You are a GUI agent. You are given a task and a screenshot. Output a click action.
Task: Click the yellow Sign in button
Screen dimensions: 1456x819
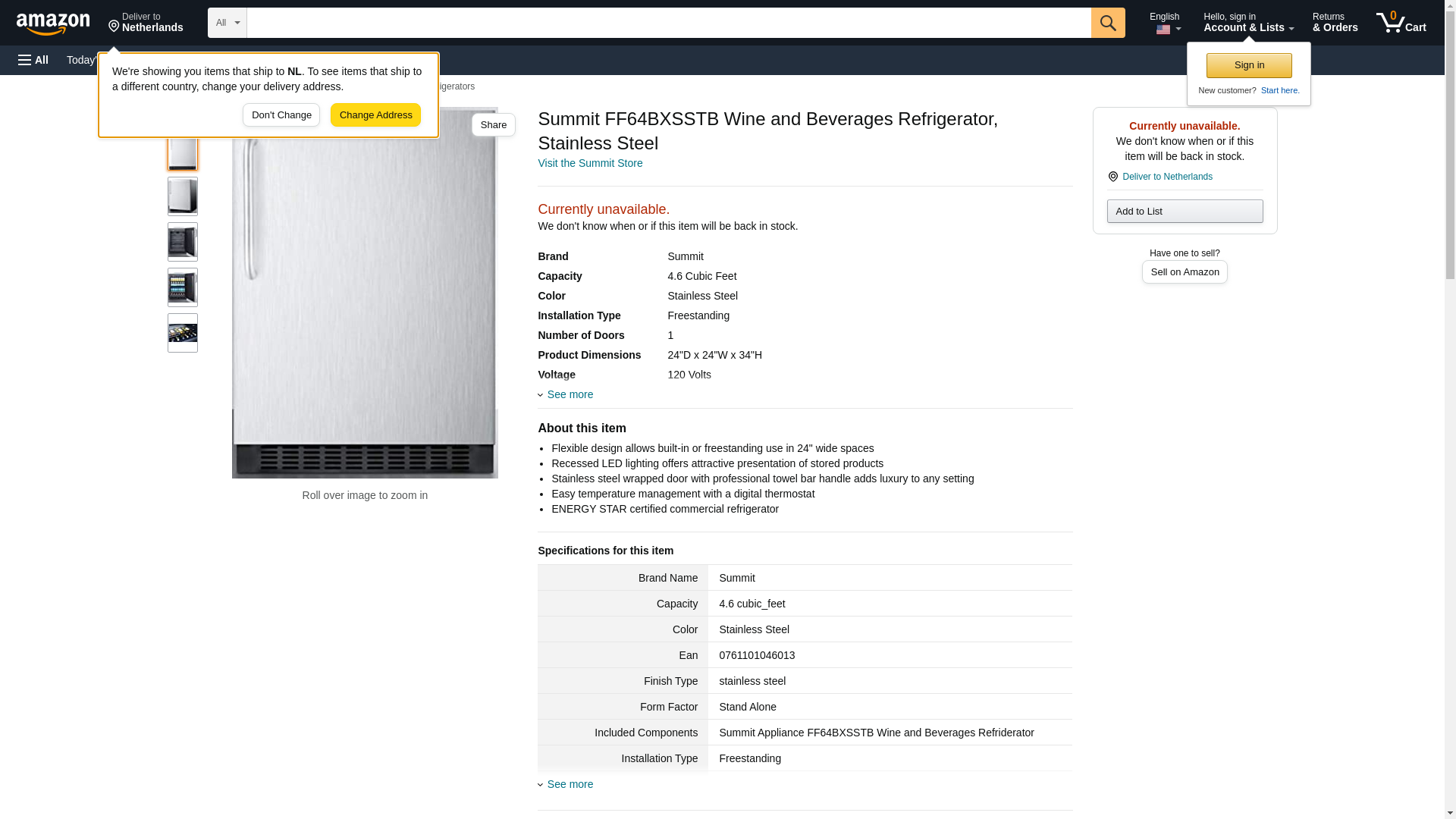tap(1248, 65)
